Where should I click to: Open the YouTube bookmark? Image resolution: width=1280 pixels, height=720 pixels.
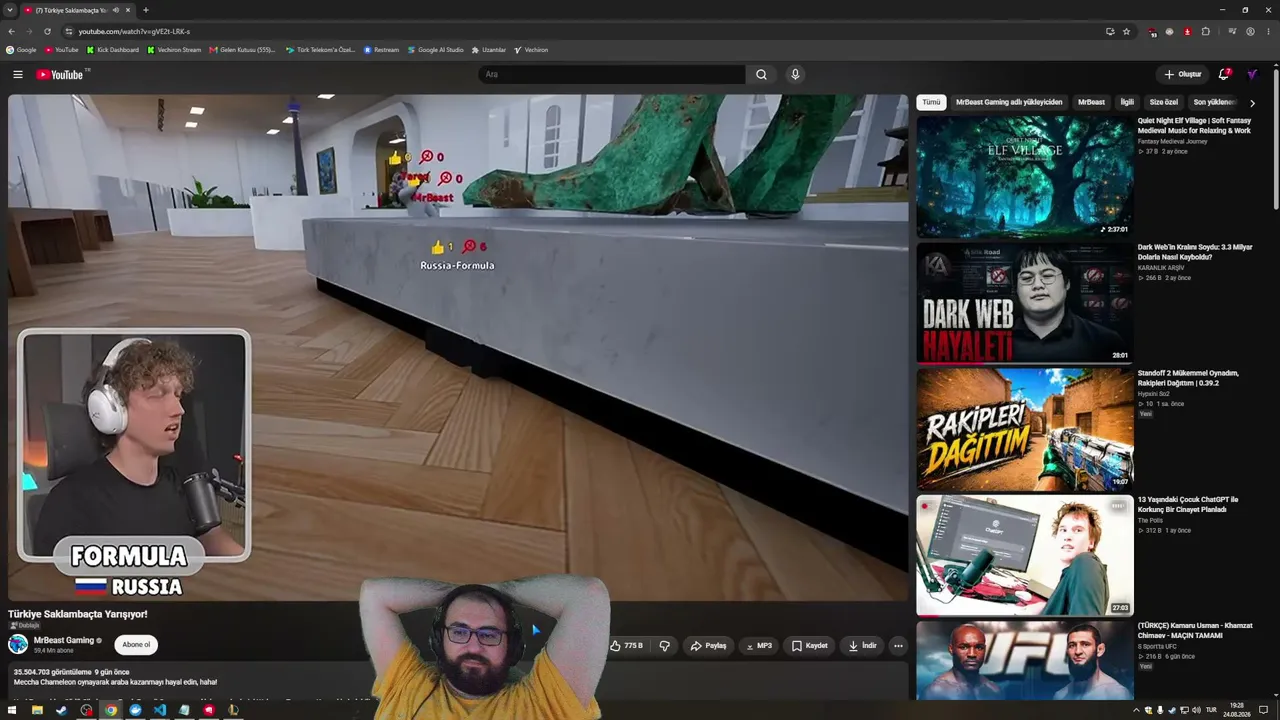point(62,49)
